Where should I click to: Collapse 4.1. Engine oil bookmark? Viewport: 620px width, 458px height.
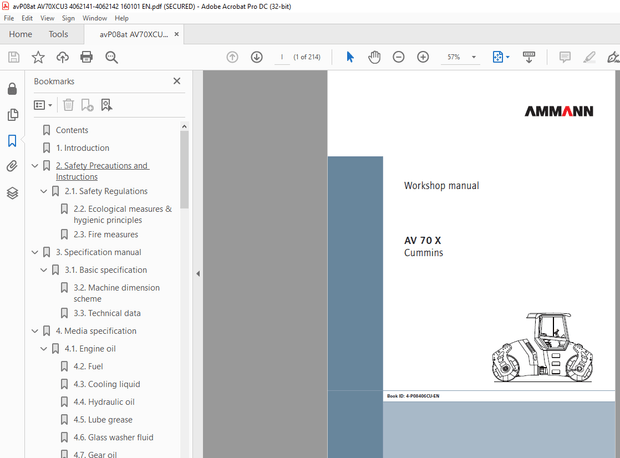coord(44,349)
